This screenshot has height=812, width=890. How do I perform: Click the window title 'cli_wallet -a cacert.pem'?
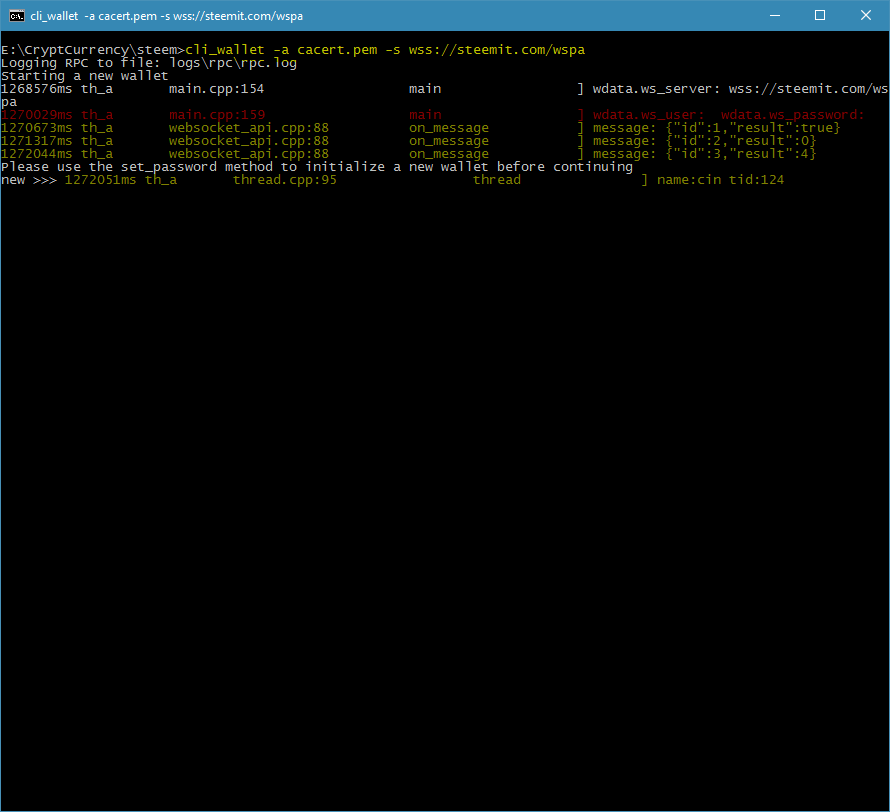click(x=167, y=16)
